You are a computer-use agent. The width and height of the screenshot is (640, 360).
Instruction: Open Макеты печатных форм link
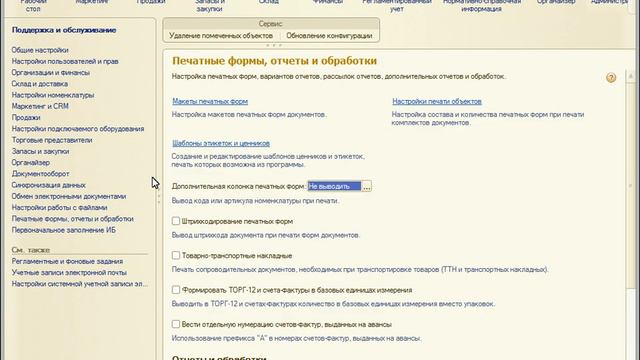[210, 101]
